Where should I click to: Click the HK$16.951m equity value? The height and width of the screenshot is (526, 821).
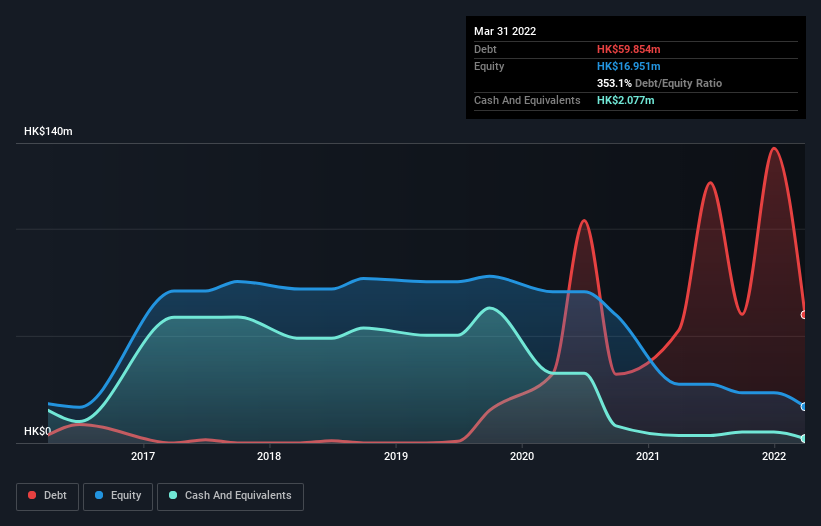[628, 66]
